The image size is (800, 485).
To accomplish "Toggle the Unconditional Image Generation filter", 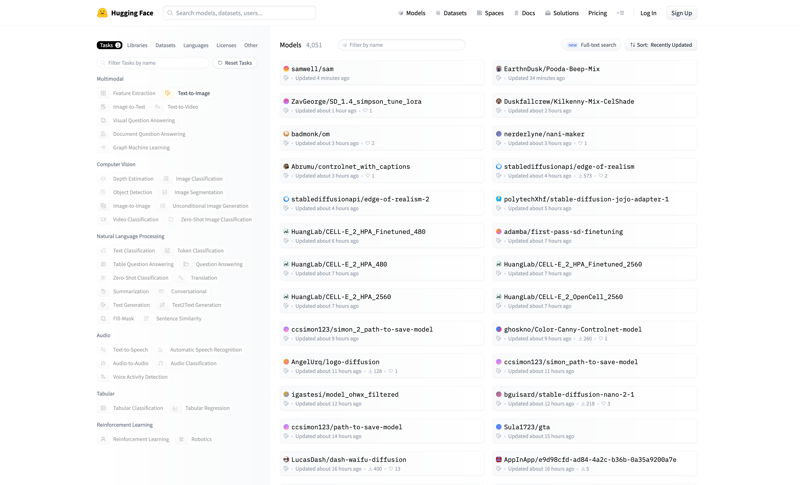I will (x=204, y=206).
